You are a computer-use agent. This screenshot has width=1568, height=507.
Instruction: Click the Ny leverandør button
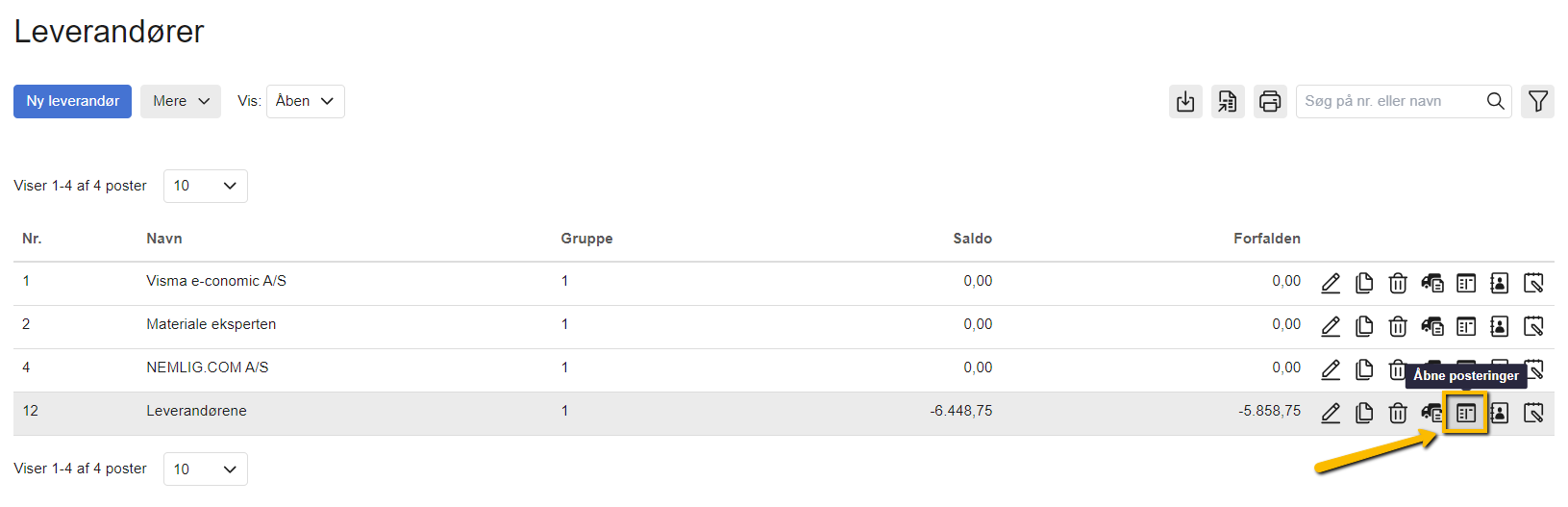coord(72,101)
